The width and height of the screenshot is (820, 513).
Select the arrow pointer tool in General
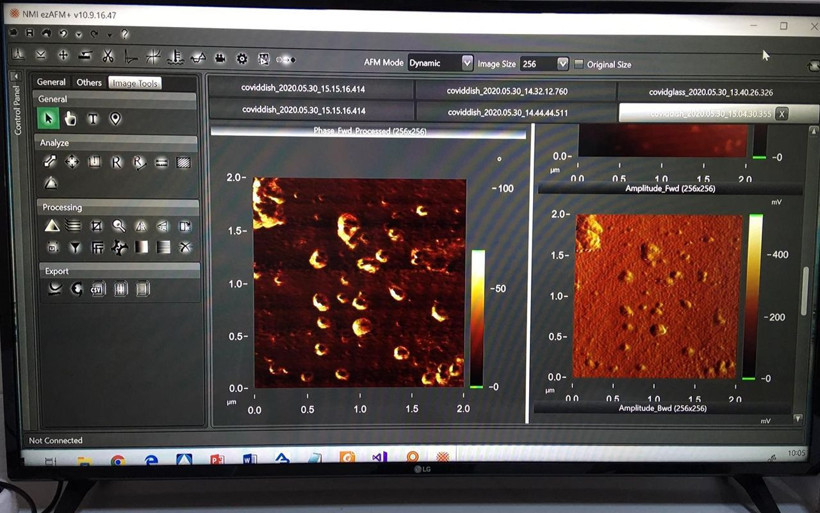[x=48, y=119]
